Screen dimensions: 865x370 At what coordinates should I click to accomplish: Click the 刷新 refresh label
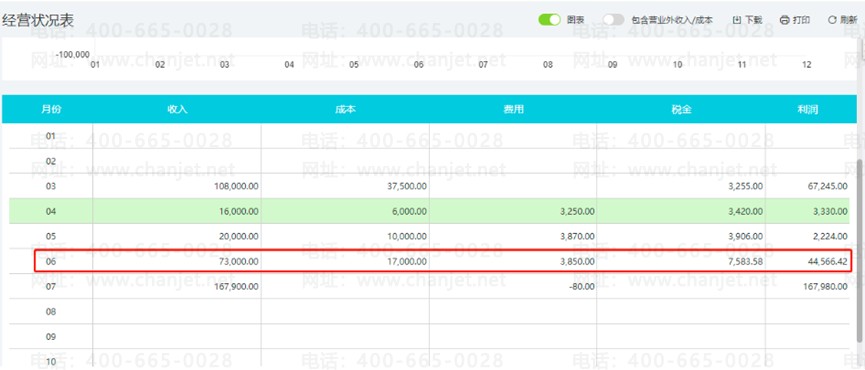coord(849,20)
